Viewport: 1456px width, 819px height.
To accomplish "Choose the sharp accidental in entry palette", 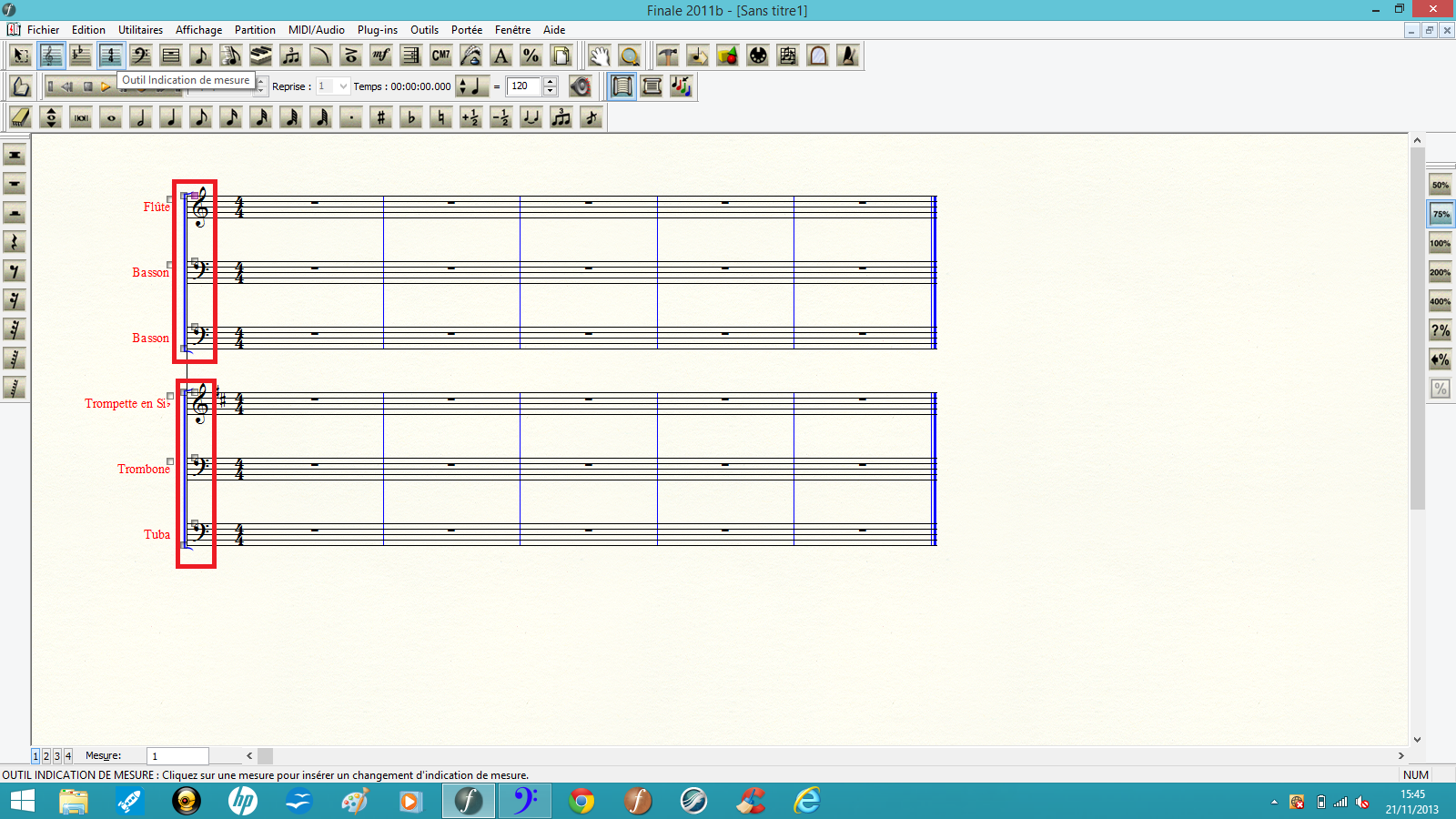I will (x=380, y=117).
